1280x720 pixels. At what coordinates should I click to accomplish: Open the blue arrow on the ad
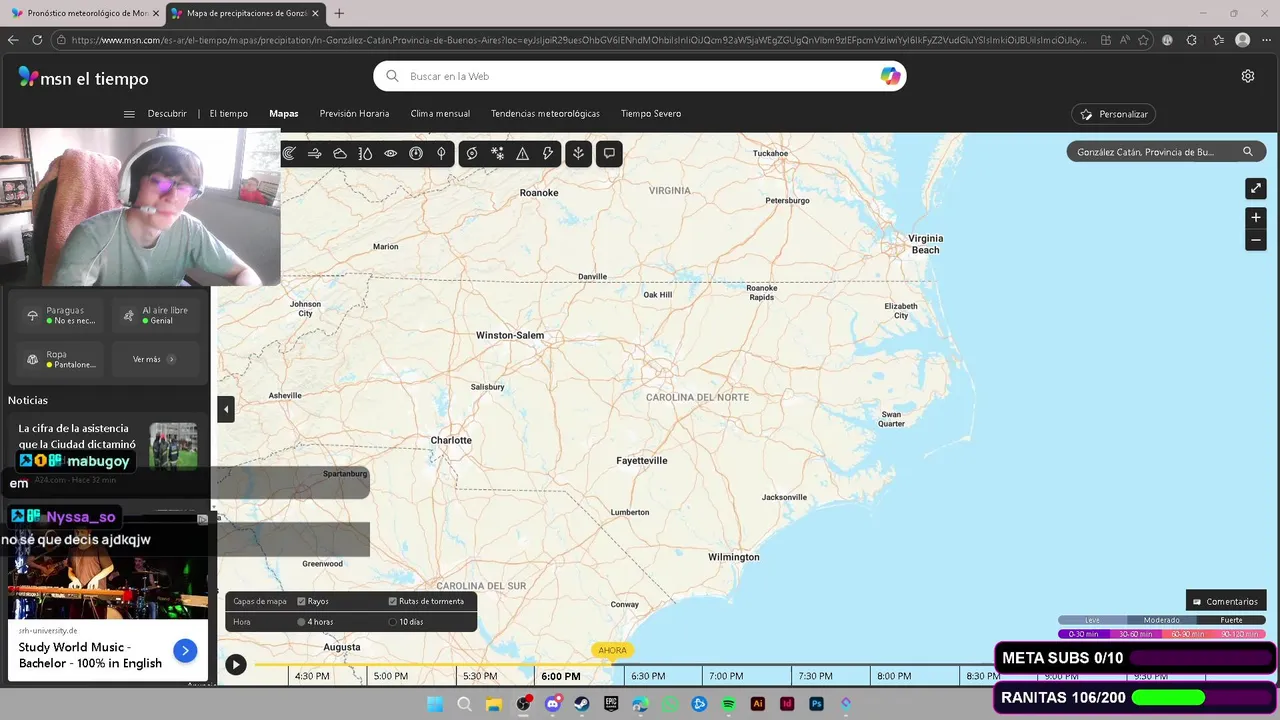185,651
